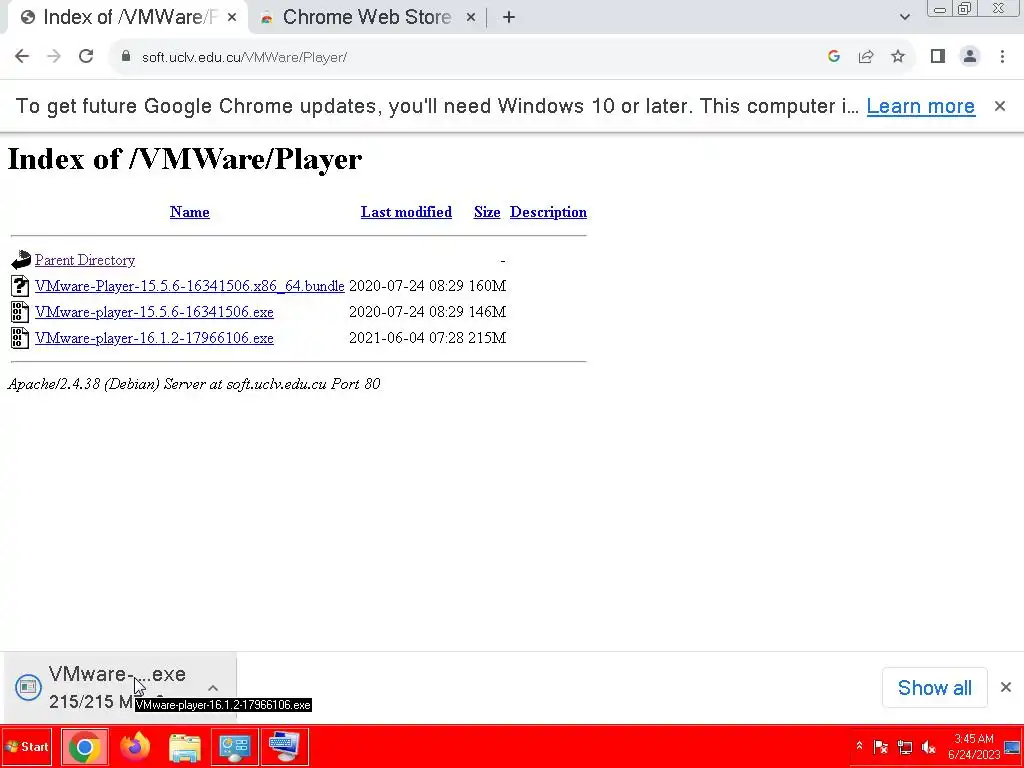Open a new browser tab
The height and width of the screenshot is (768, 1024).
(509, 17)
